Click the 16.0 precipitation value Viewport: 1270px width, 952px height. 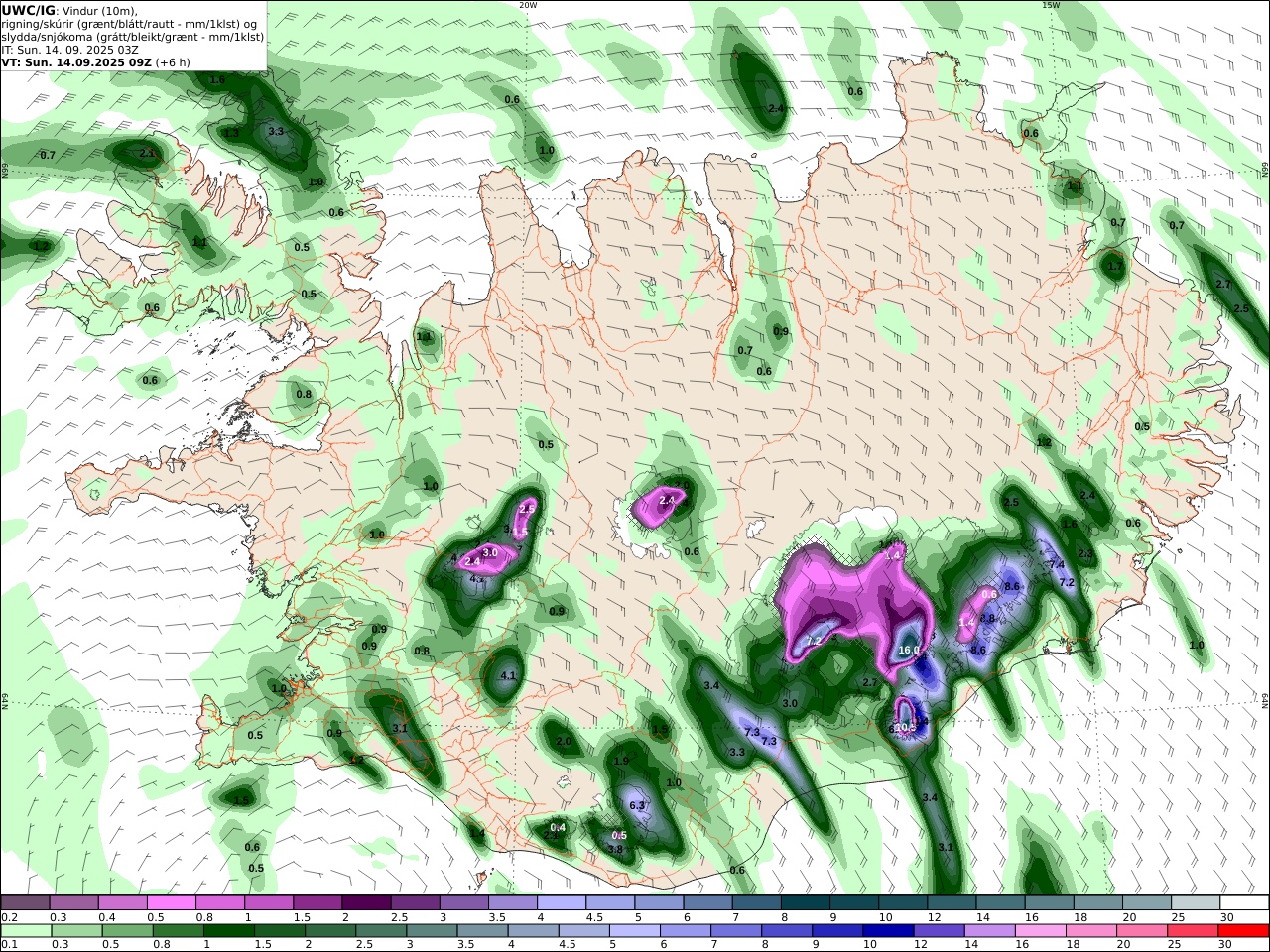[x=909, y=651]
